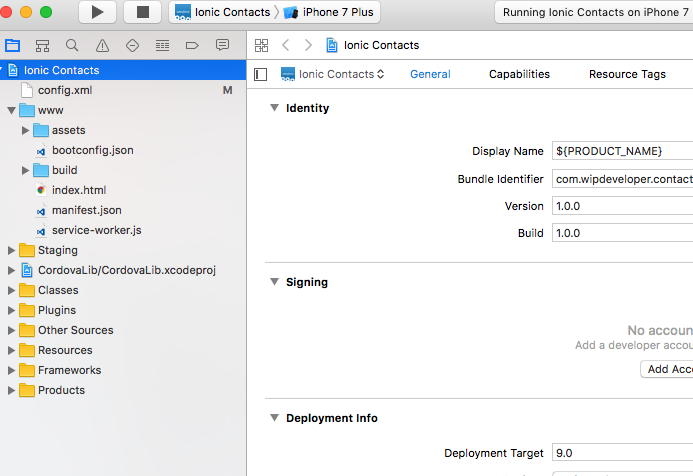Switch to the Capabilities tab
The image size is (693, 476).
(x=519, y=74)
